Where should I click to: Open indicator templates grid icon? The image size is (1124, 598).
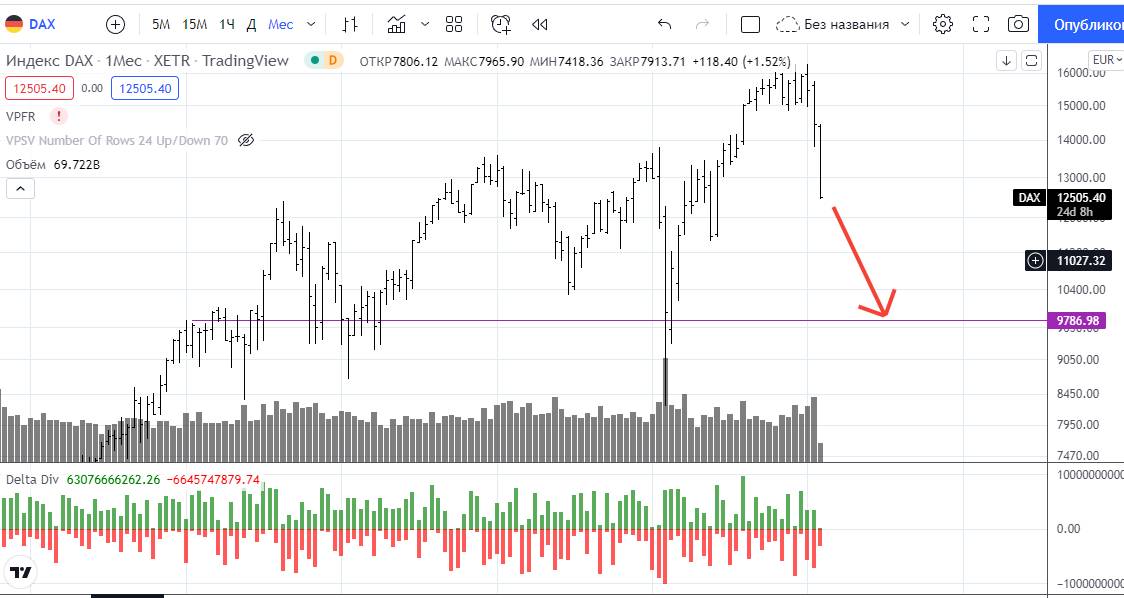pyautogui.click(x=454, y=24)
